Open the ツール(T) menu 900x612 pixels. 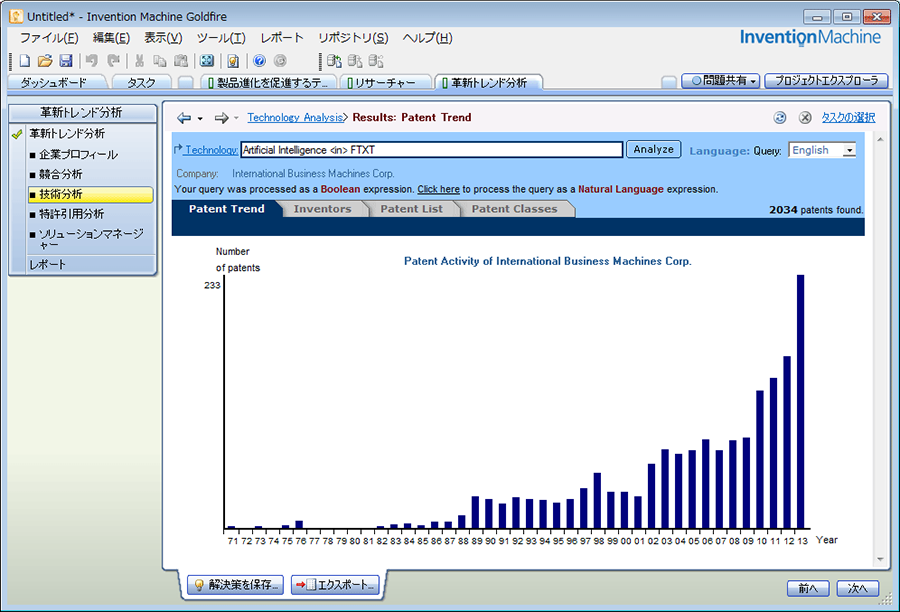[x=221, y=38]
